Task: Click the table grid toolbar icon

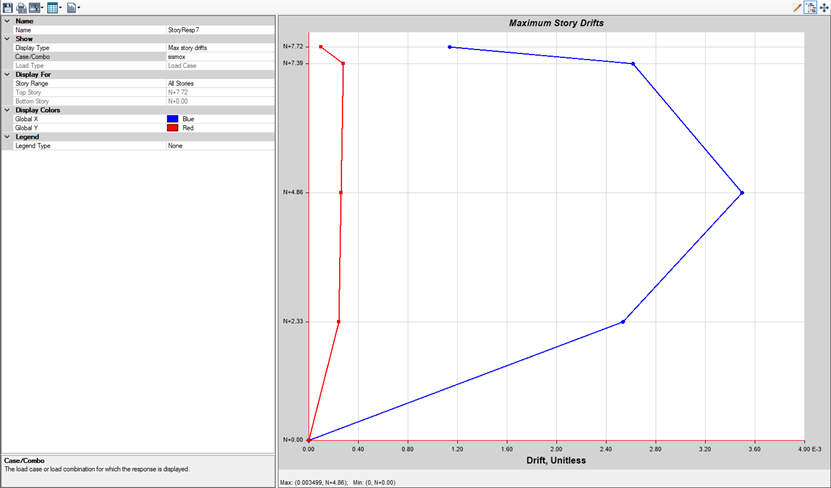Action: pos(52,7)
